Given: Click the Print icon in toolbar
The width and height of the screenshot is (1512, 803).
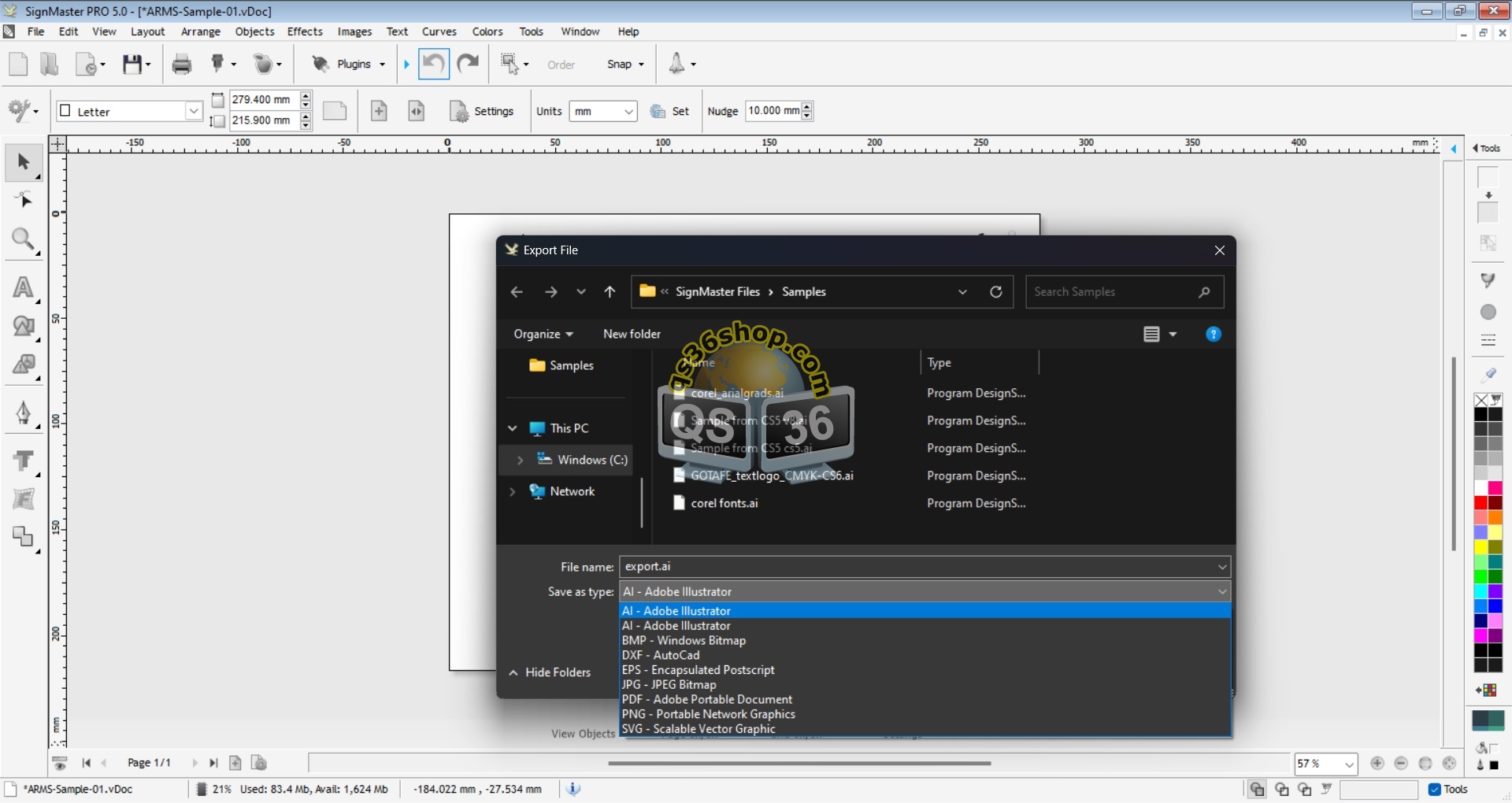Looking at the screenshot, I should click(x=182, y=65).
